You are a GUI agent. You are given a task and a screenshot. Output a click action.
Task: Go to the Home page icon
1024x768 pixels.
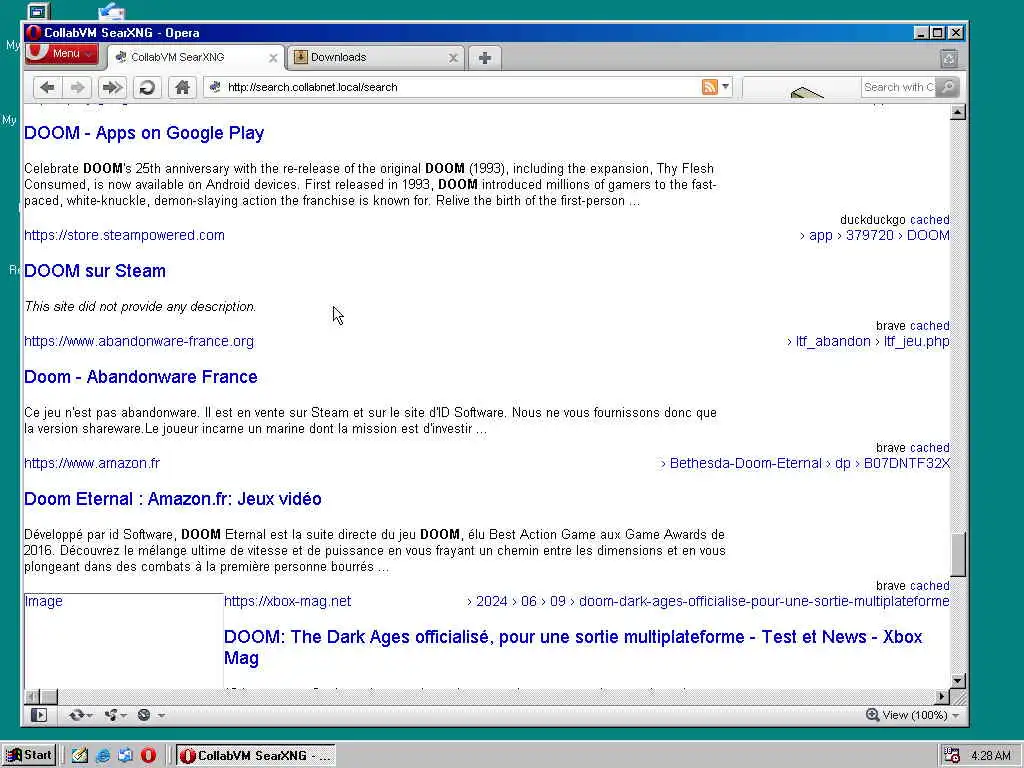click(x=182, y=87)
